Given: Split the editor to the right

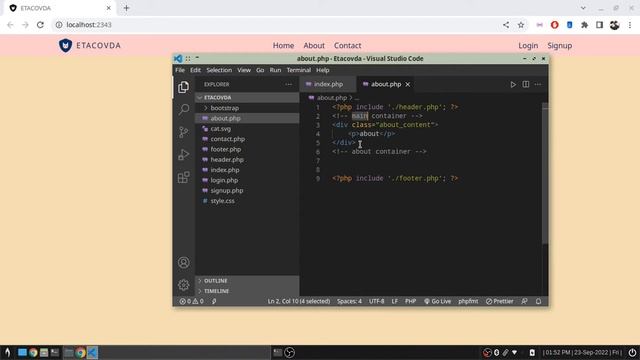Looking at the screenshot, I should pos(526,84).
